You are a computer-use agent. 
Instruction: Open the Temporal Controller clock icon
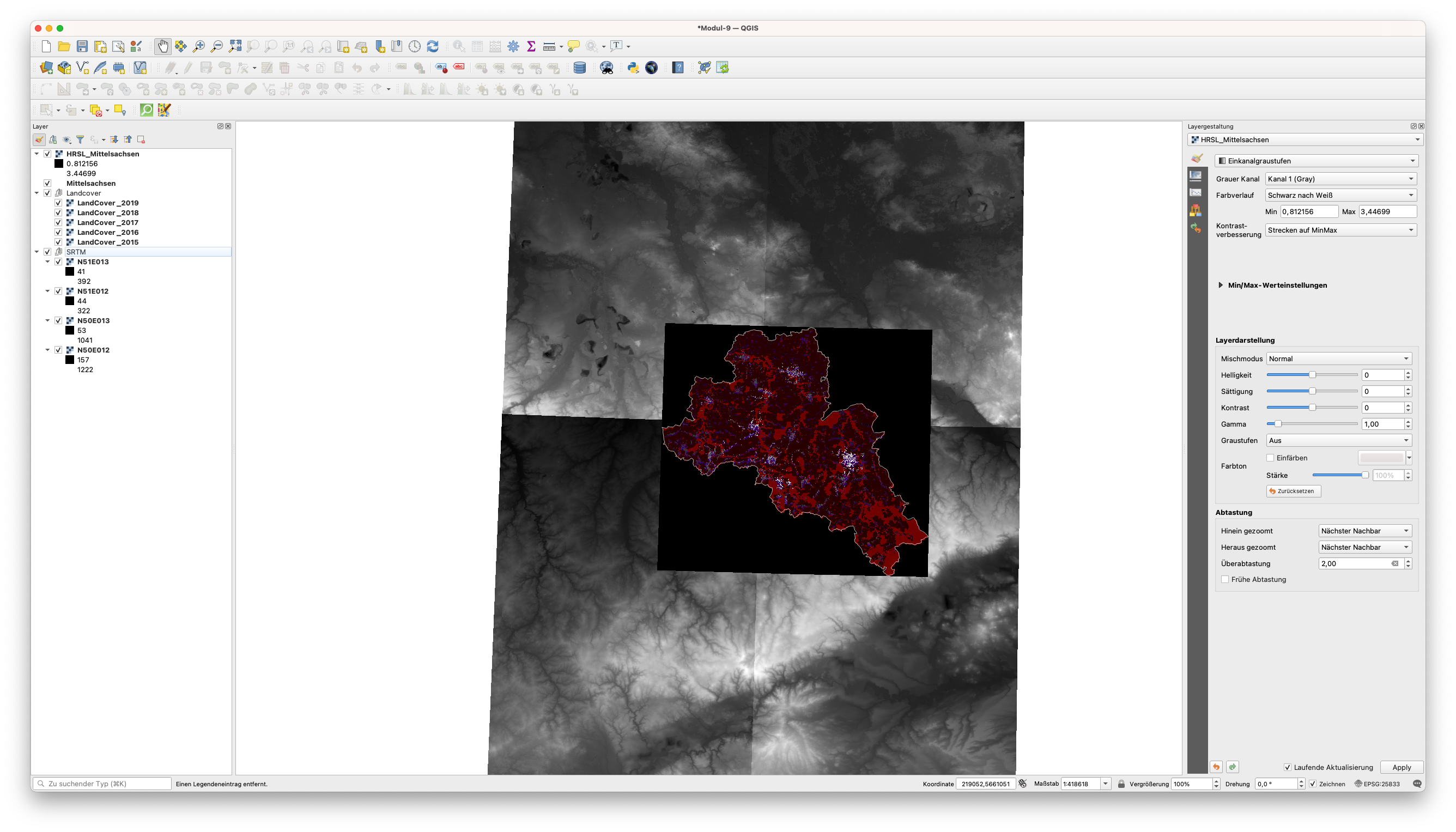tap(415, 46)
